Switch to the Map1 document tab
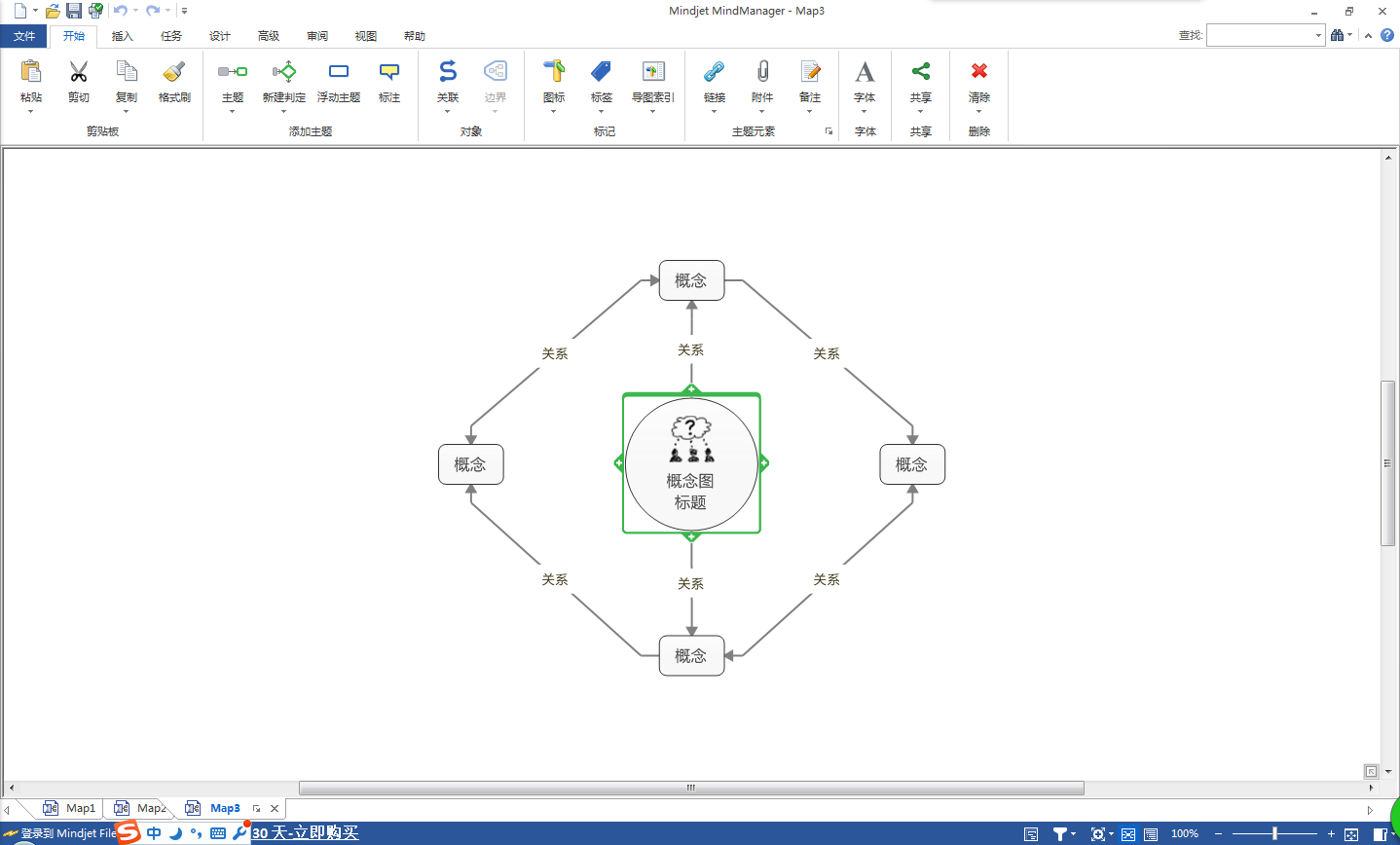1400x845 pixels. pos(70,808)
